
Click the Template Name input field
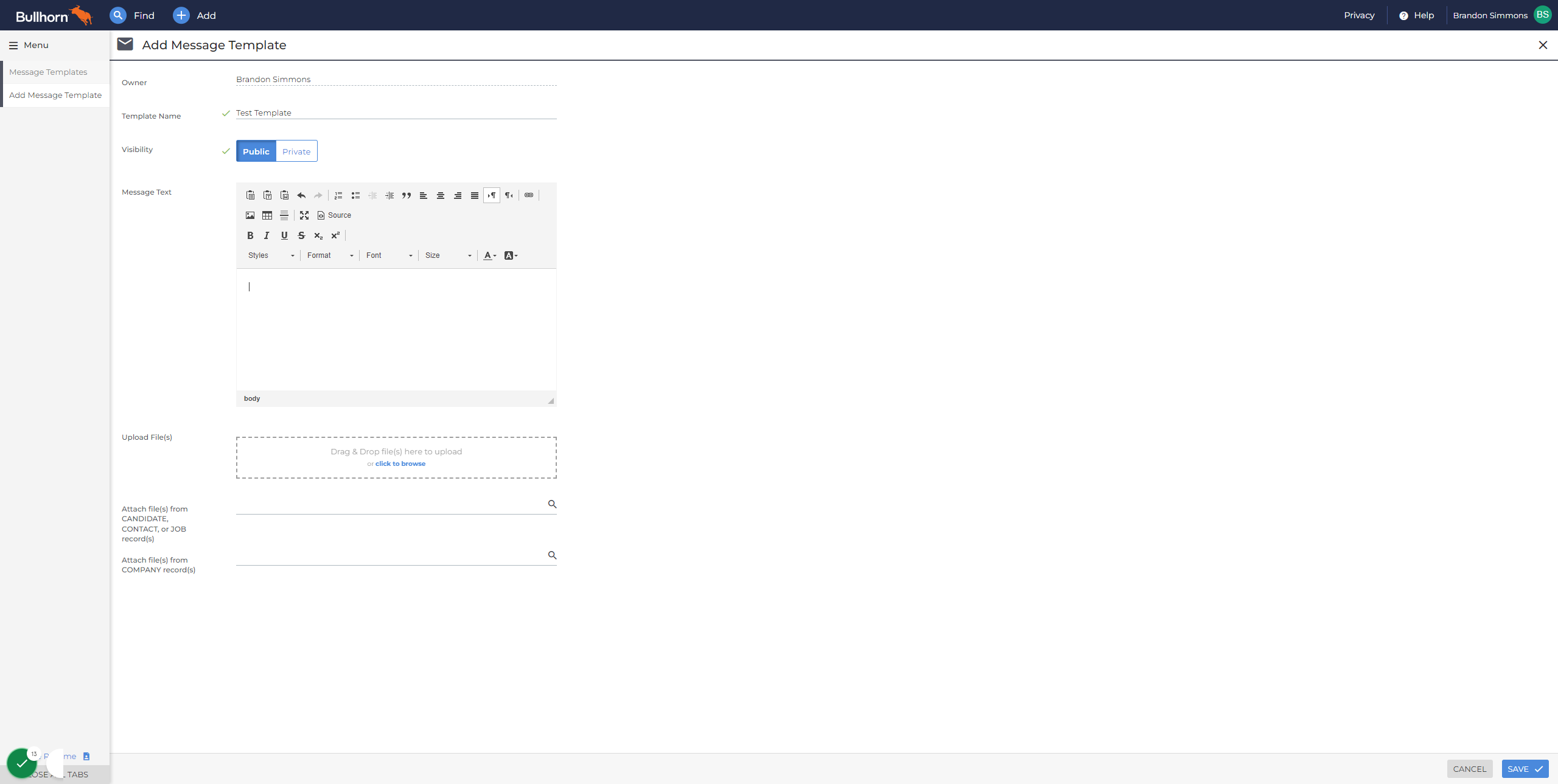(x=396, y=113)
